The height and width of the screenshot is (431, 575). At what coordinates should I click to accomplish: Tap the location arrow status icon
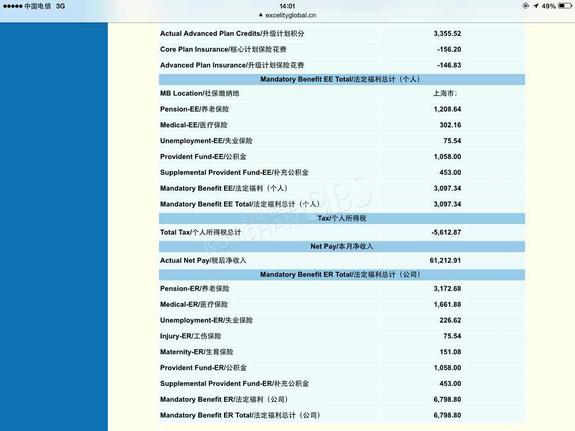[536, 6]
